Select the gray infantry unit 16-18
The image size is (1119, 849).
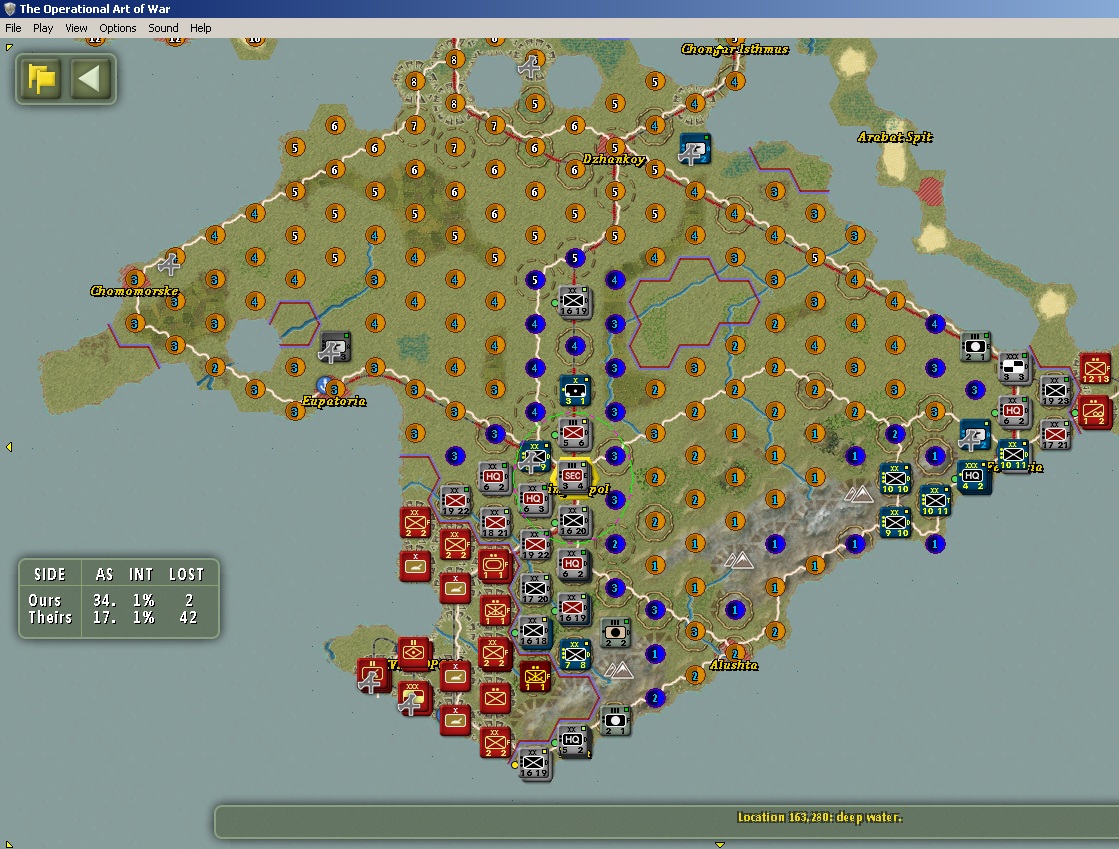point(533,631)
